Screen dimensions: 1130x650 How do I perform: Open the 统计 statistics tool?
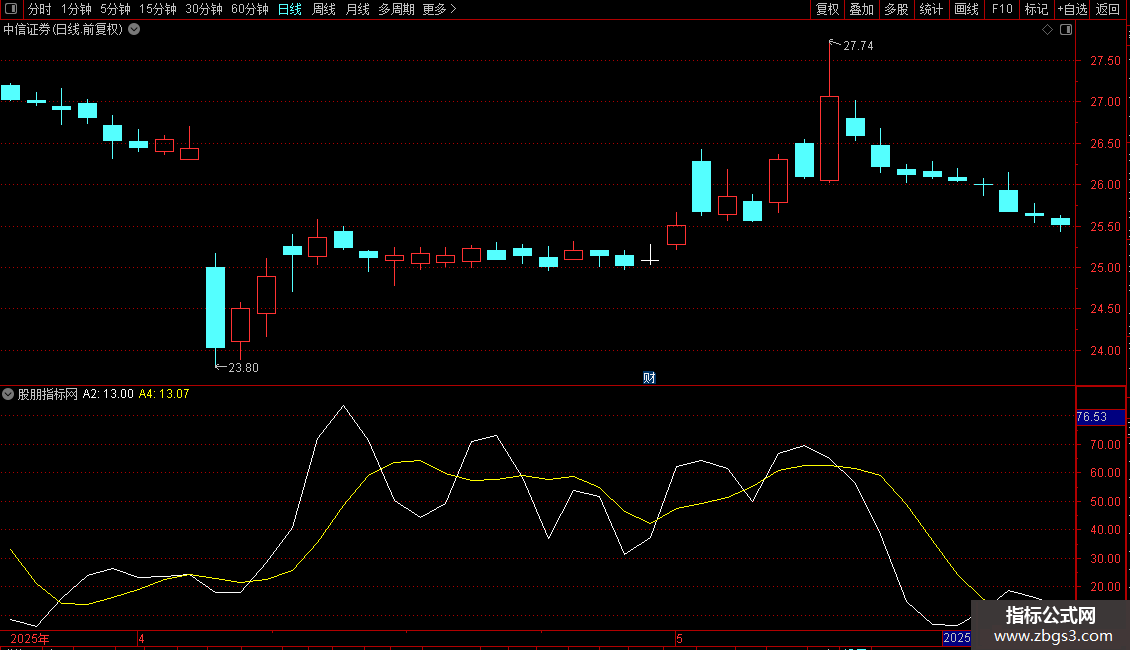point(931,9)
